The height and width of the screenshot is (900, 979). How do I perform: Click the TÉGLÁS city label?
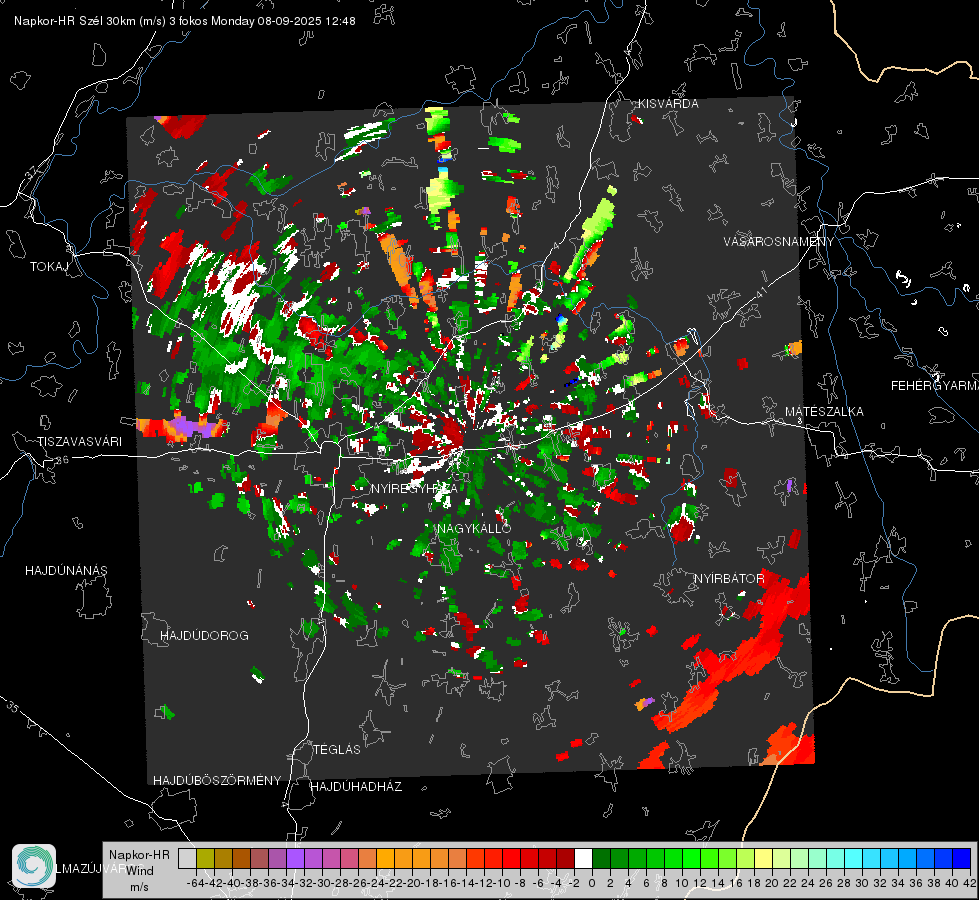(337, 749)
